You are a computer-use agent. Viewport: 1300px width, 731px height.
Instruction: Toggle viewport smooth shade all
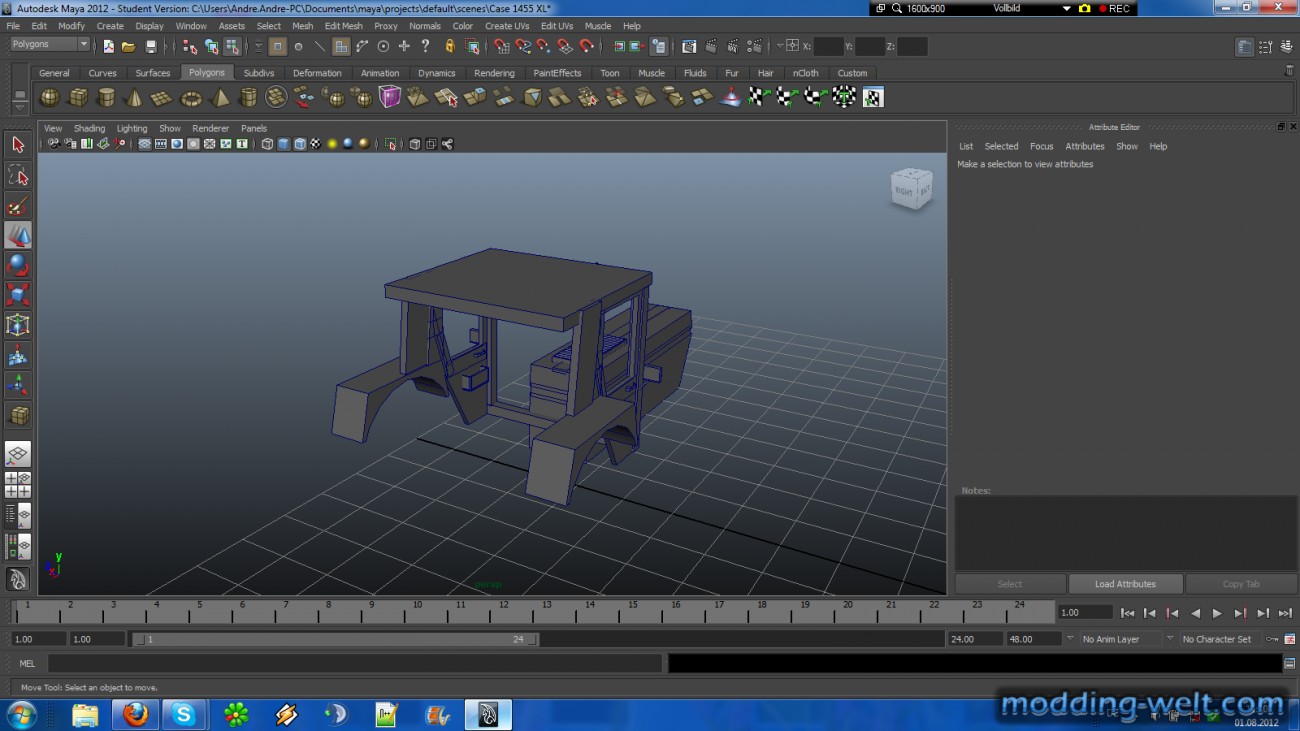click(284, 144)
